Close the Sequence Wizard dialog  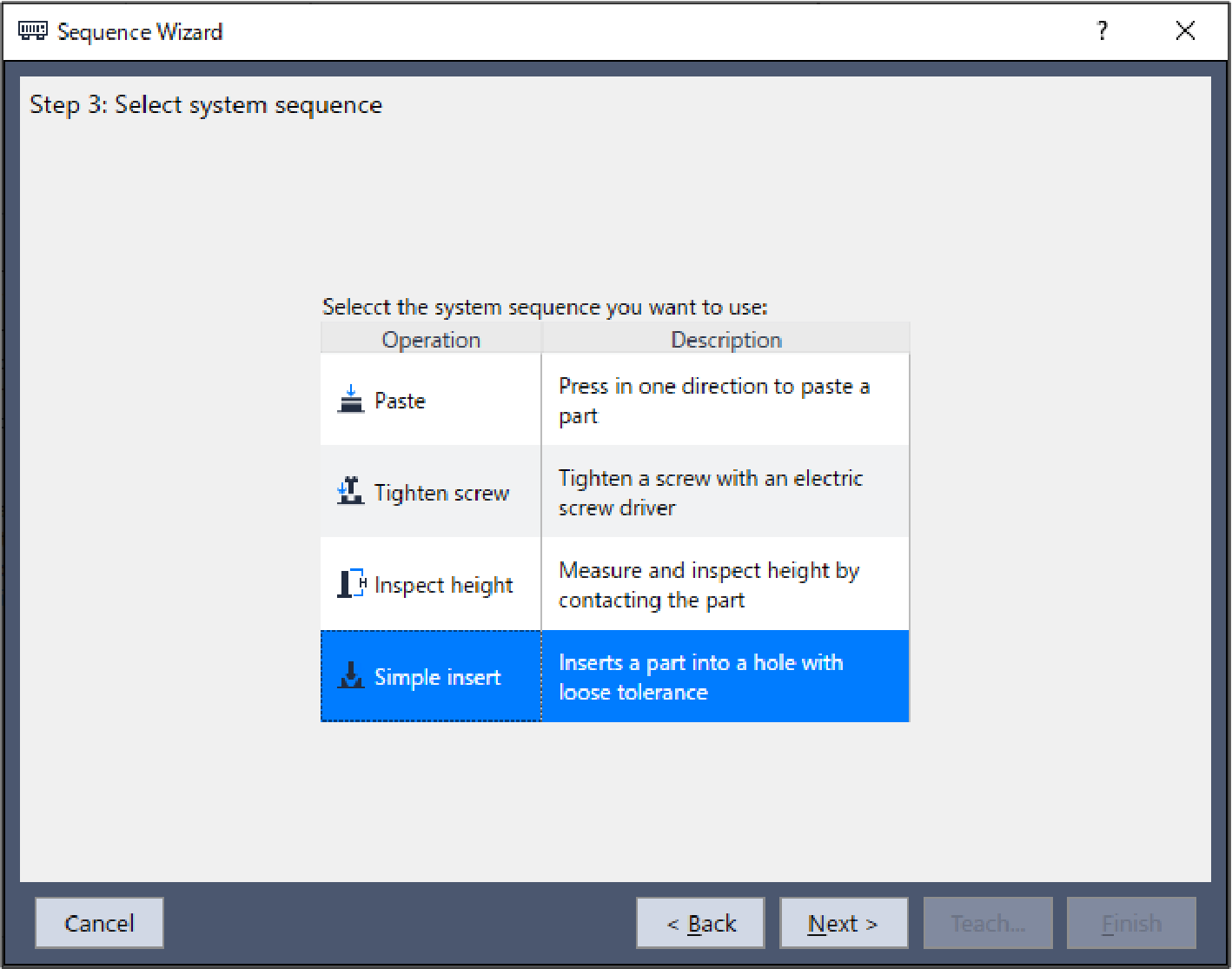tap(1185, 31)
